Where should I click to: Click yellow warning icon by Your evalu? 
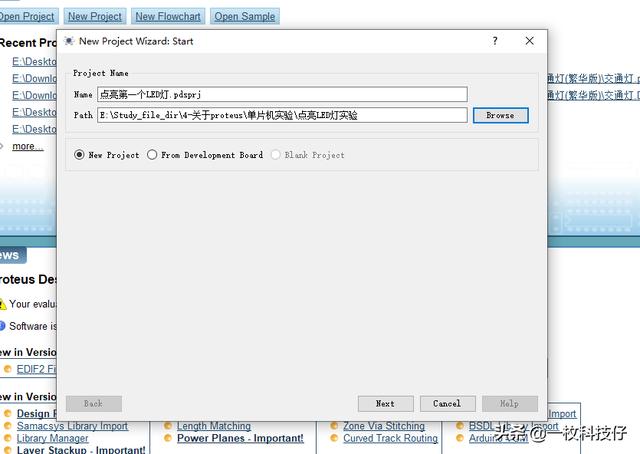[2, 304]
